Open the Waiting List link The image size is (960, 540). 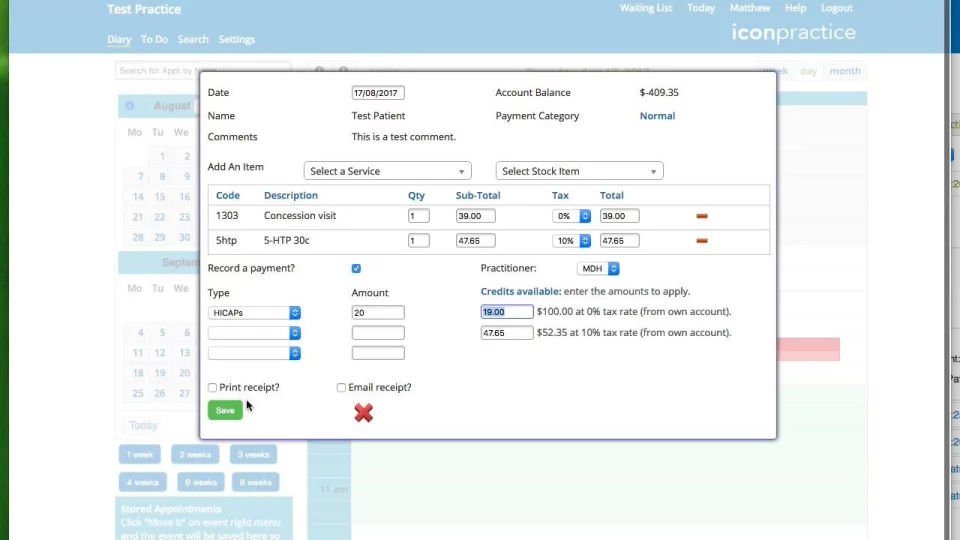click(646, 8)
